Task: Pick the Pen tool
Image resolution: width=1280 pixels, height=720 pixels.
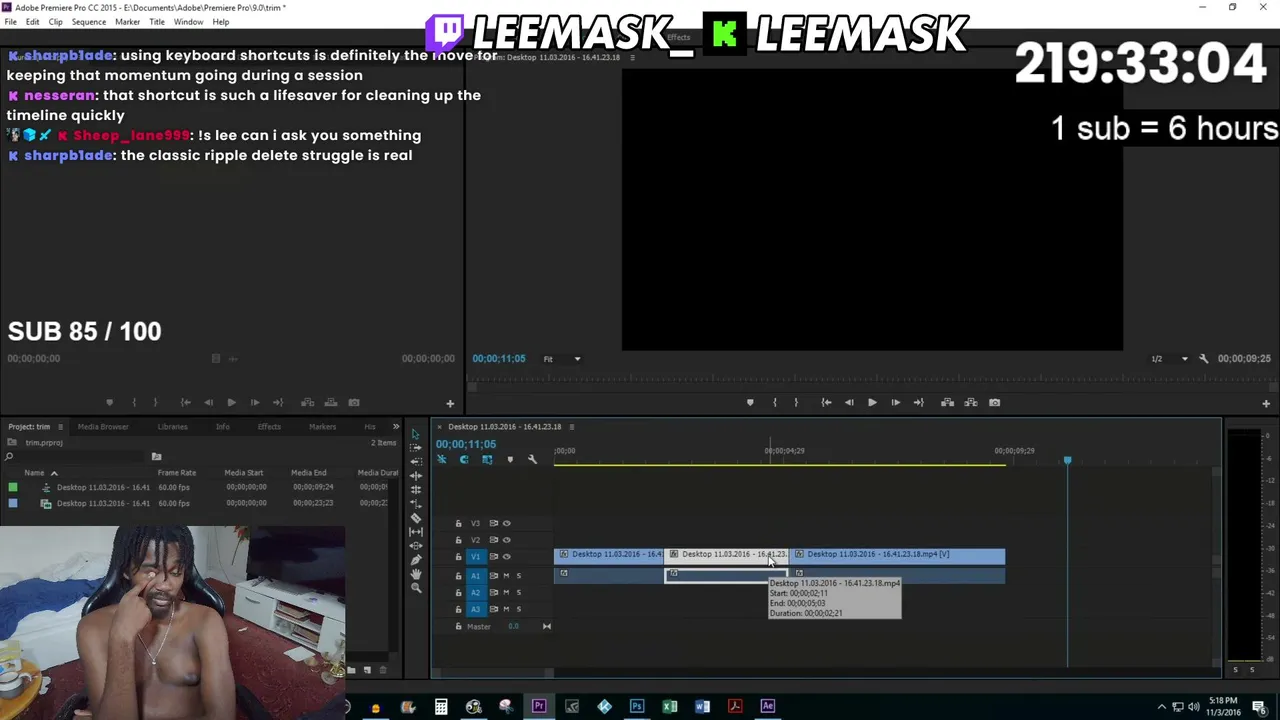Action: click(416, 559)
